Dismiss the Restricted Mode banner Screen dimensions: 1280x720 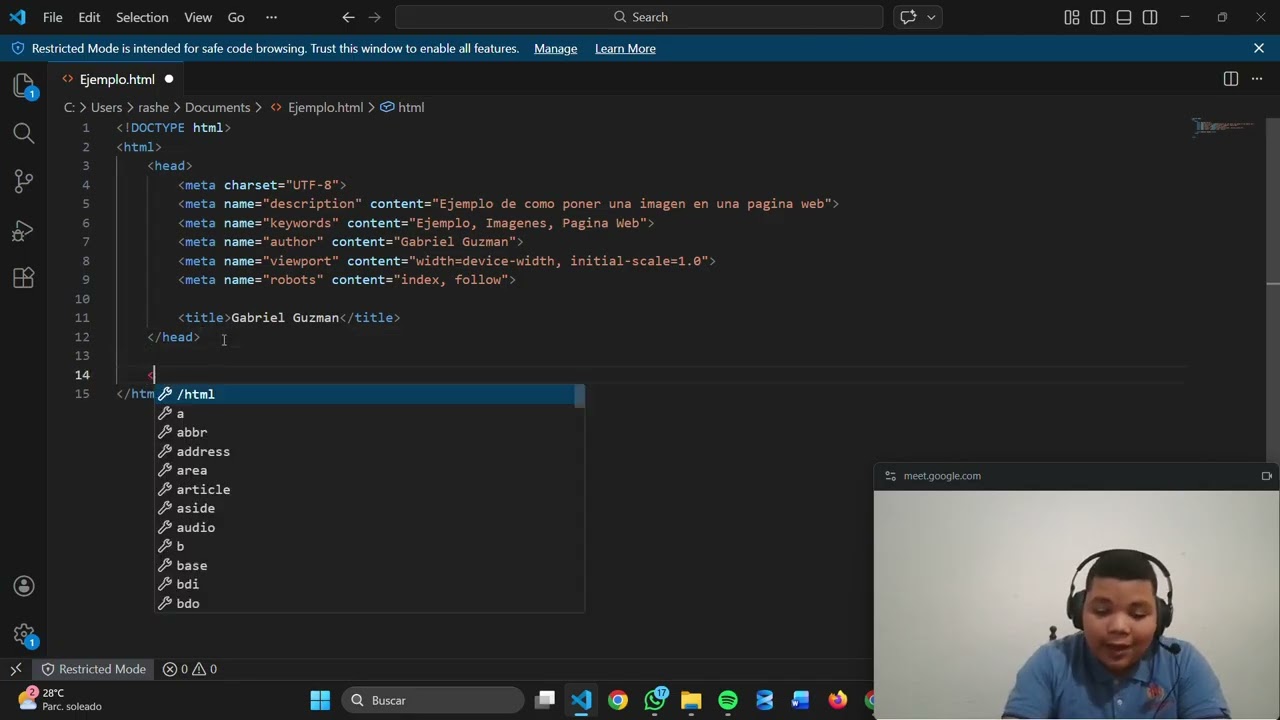coord(1259,48)
